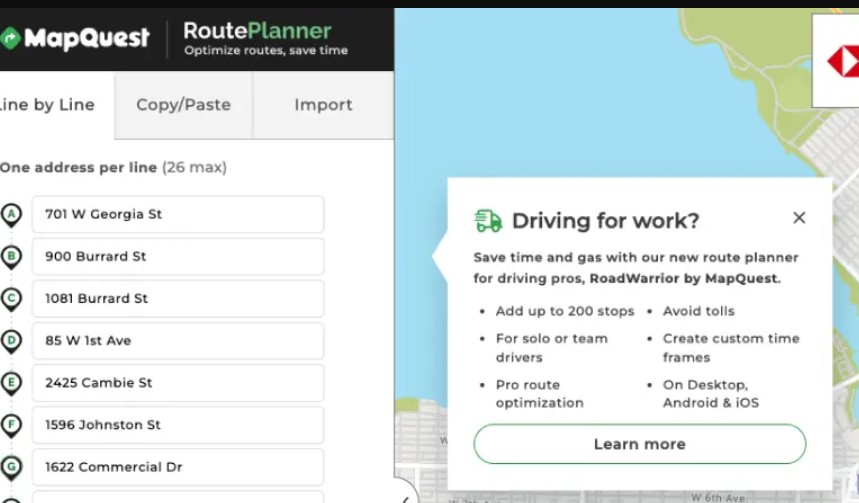The width and height of the screenshot is (859, 503).
Task: Click stop marker F icon
Action: (x=11, y=425)
